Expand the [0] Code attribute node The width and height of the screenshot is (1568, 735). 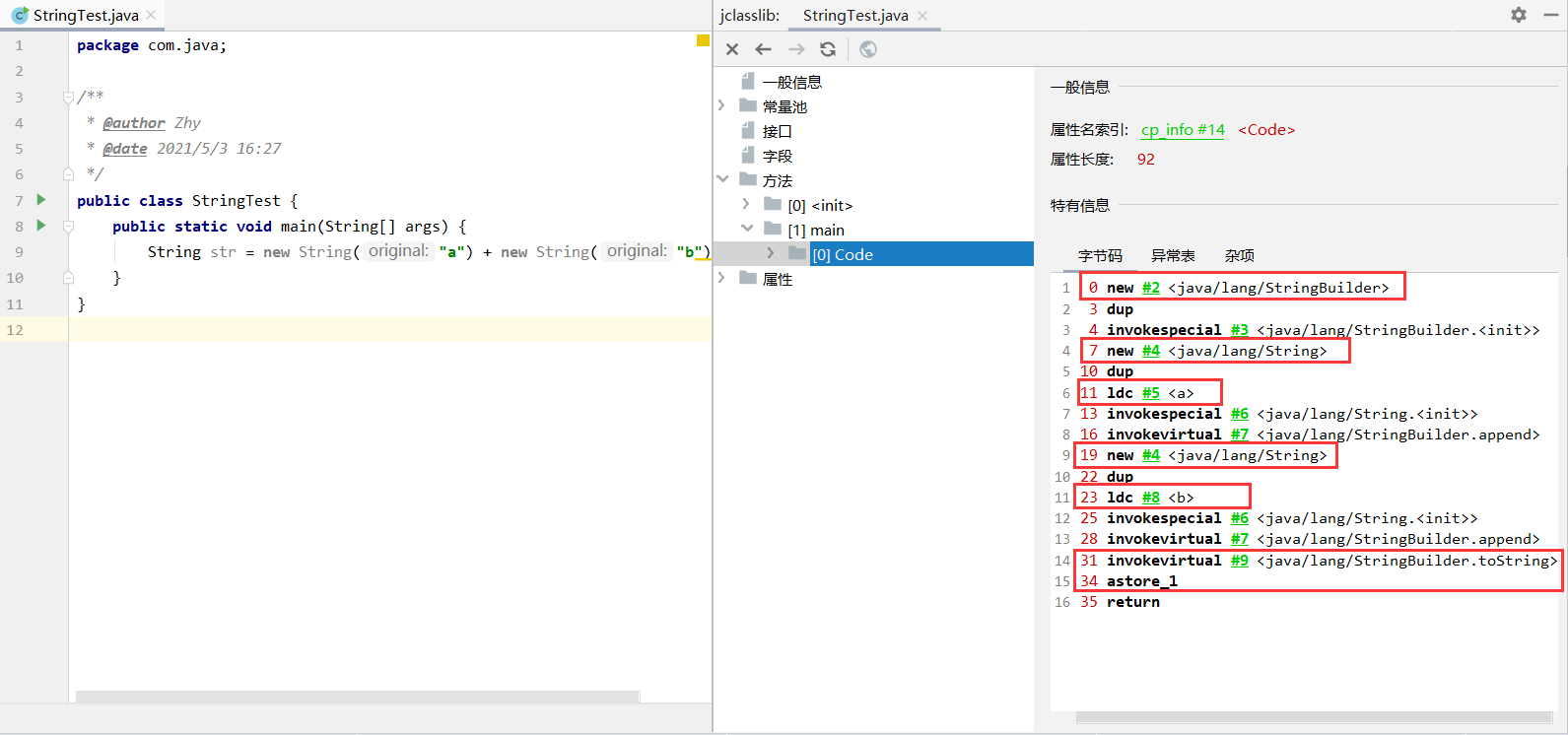pos(771,253)
